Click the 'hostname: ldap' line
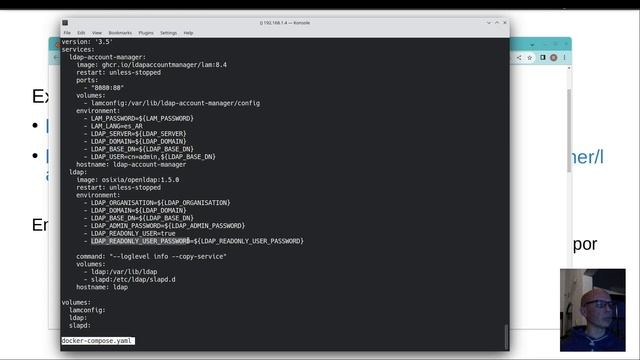This screenshot has height=360, width=640. pos(102,287)
